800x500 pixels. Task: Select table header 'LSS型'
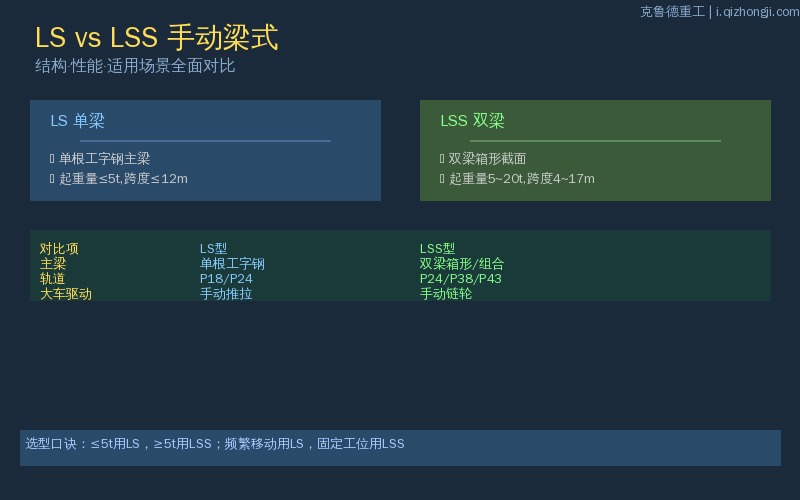[x=437, y=248]
